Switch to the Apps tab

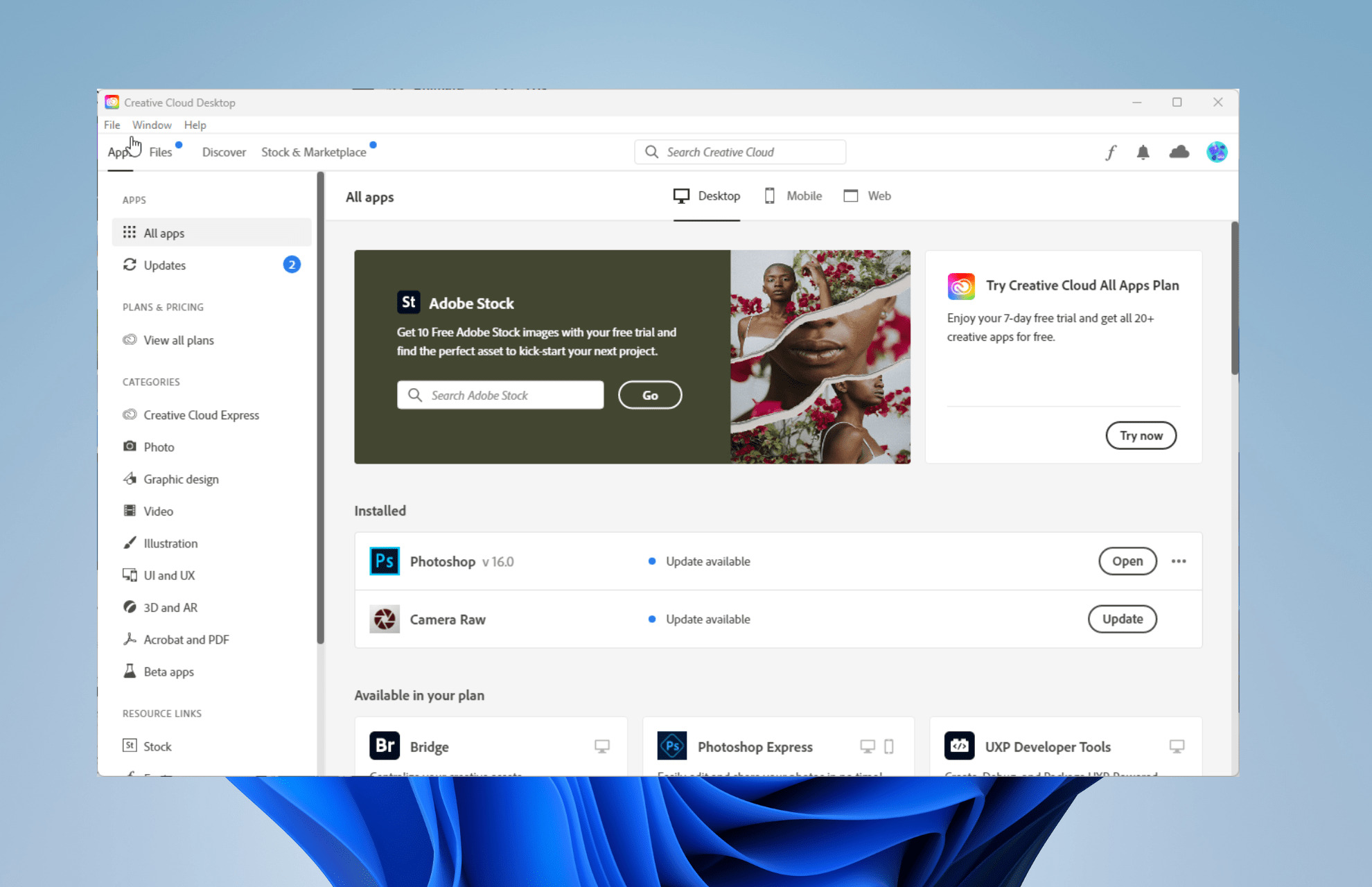(119, 152)
